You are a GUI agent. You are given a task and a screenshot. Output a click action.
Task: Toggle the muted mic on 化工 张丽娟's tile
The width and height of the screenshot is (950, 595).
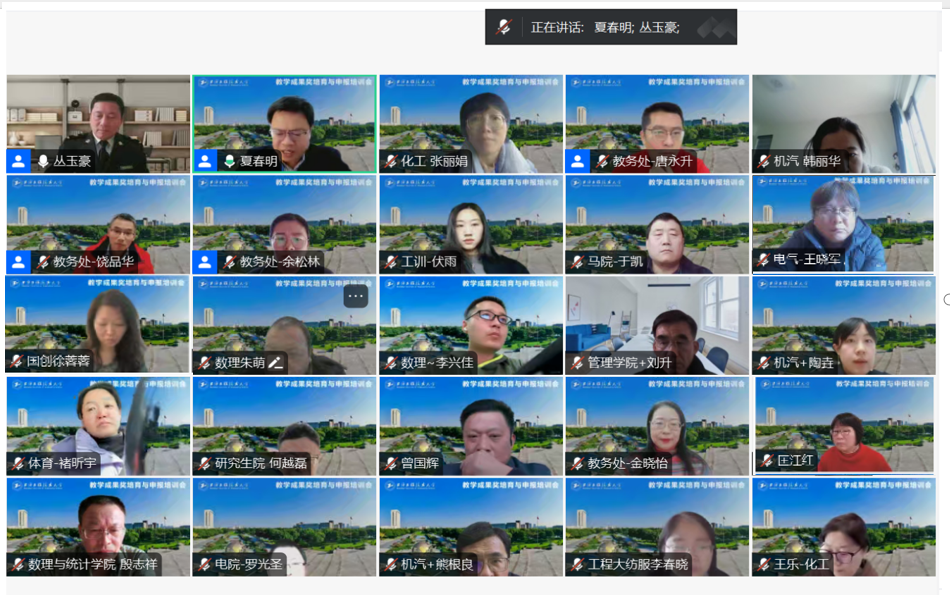pos(390,161)
